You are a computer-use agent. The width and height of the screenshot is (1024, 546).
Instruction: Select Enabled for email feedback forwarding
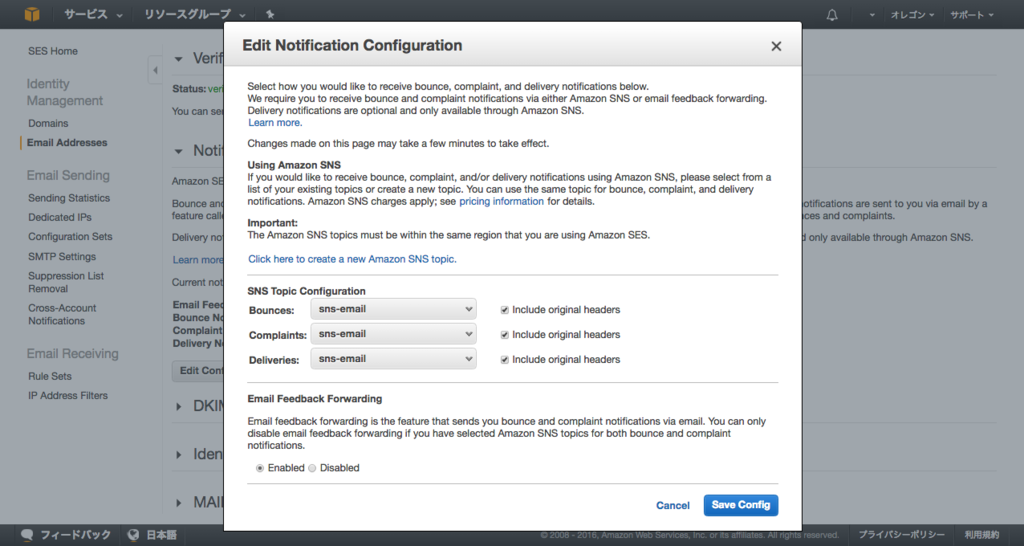coord(260,468)
